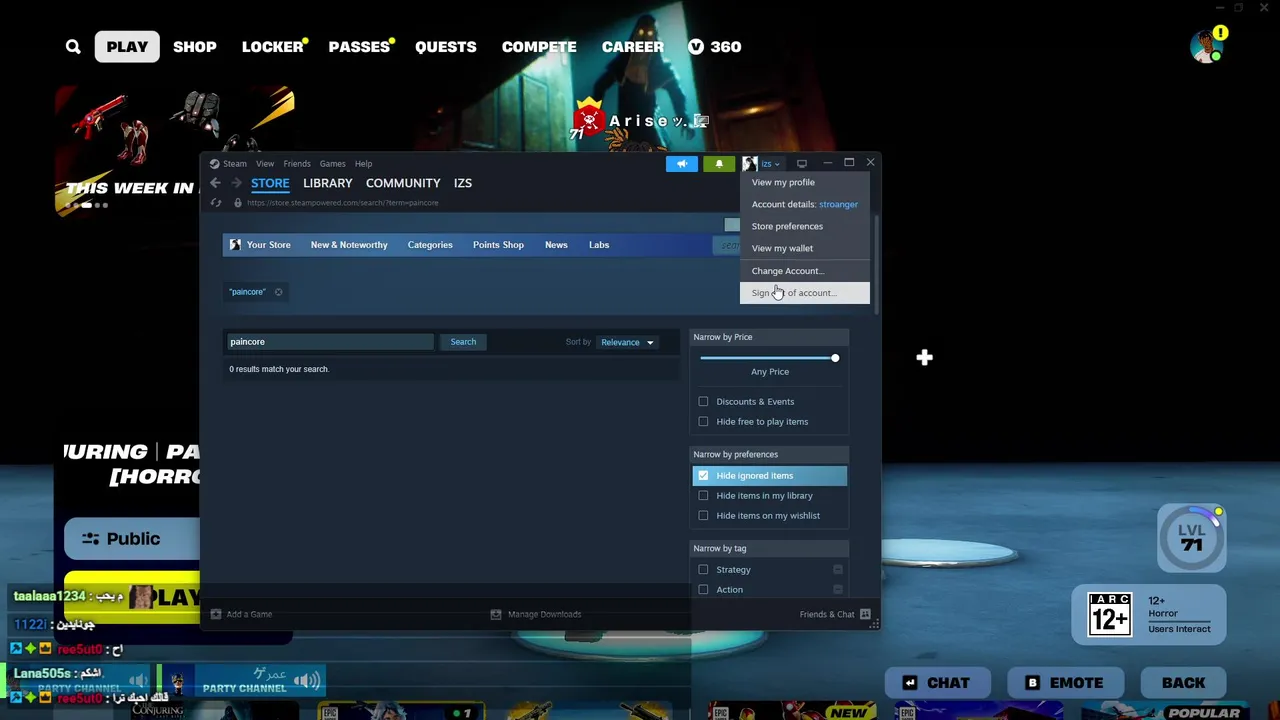Open the View menu in Steam
The image size is (1280, 720).
tap(265, 164)
